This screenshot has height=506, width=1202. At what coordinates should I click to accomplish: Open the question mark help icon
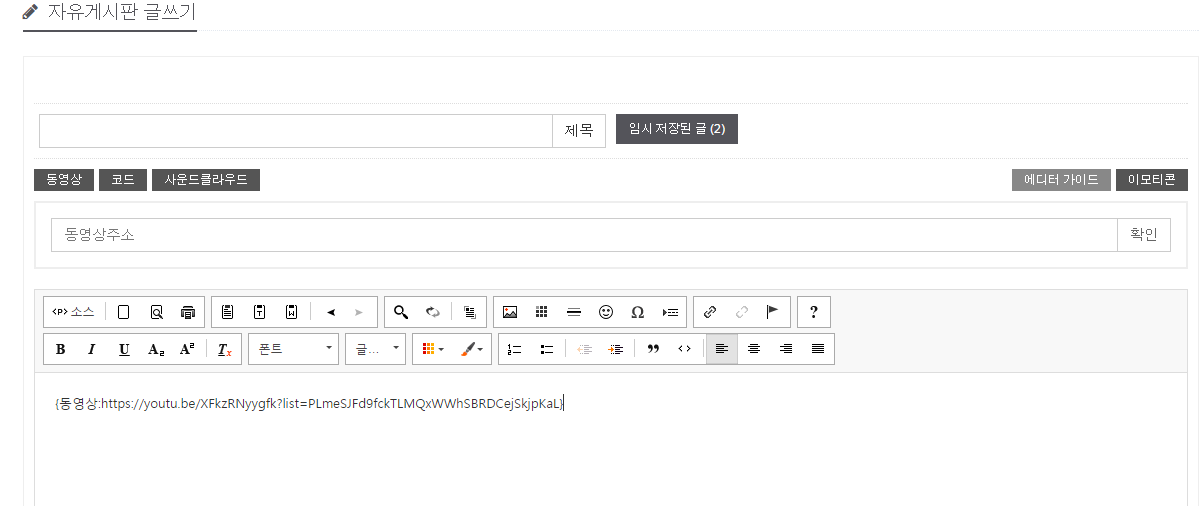(x=814, y=312)
